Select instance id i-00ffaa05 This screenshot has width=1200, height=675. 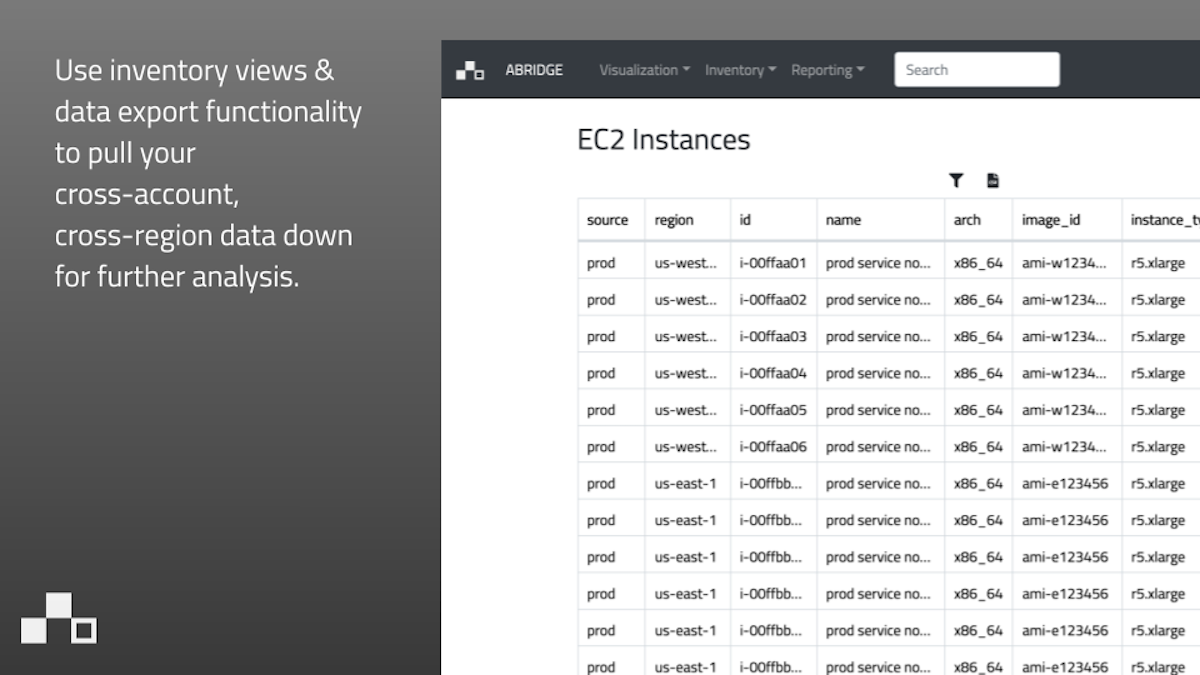click(x=773, y=410)
